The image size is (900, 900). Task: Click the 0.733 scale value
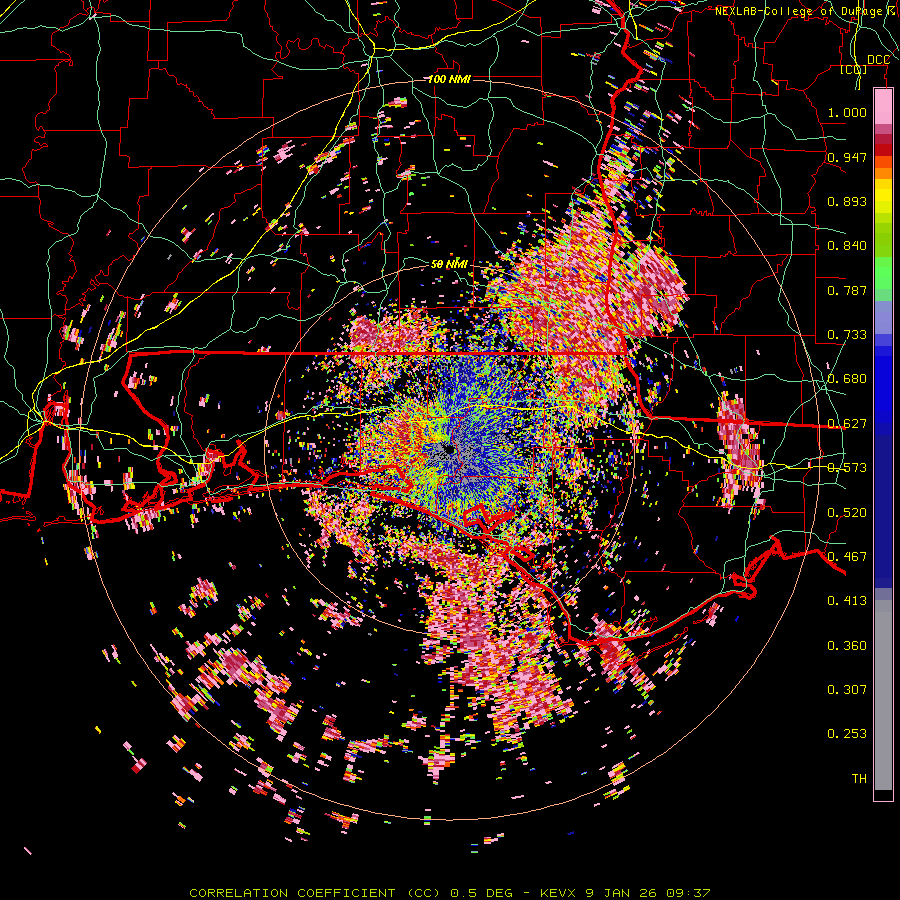pyautogui.click(x=847, y=335)
